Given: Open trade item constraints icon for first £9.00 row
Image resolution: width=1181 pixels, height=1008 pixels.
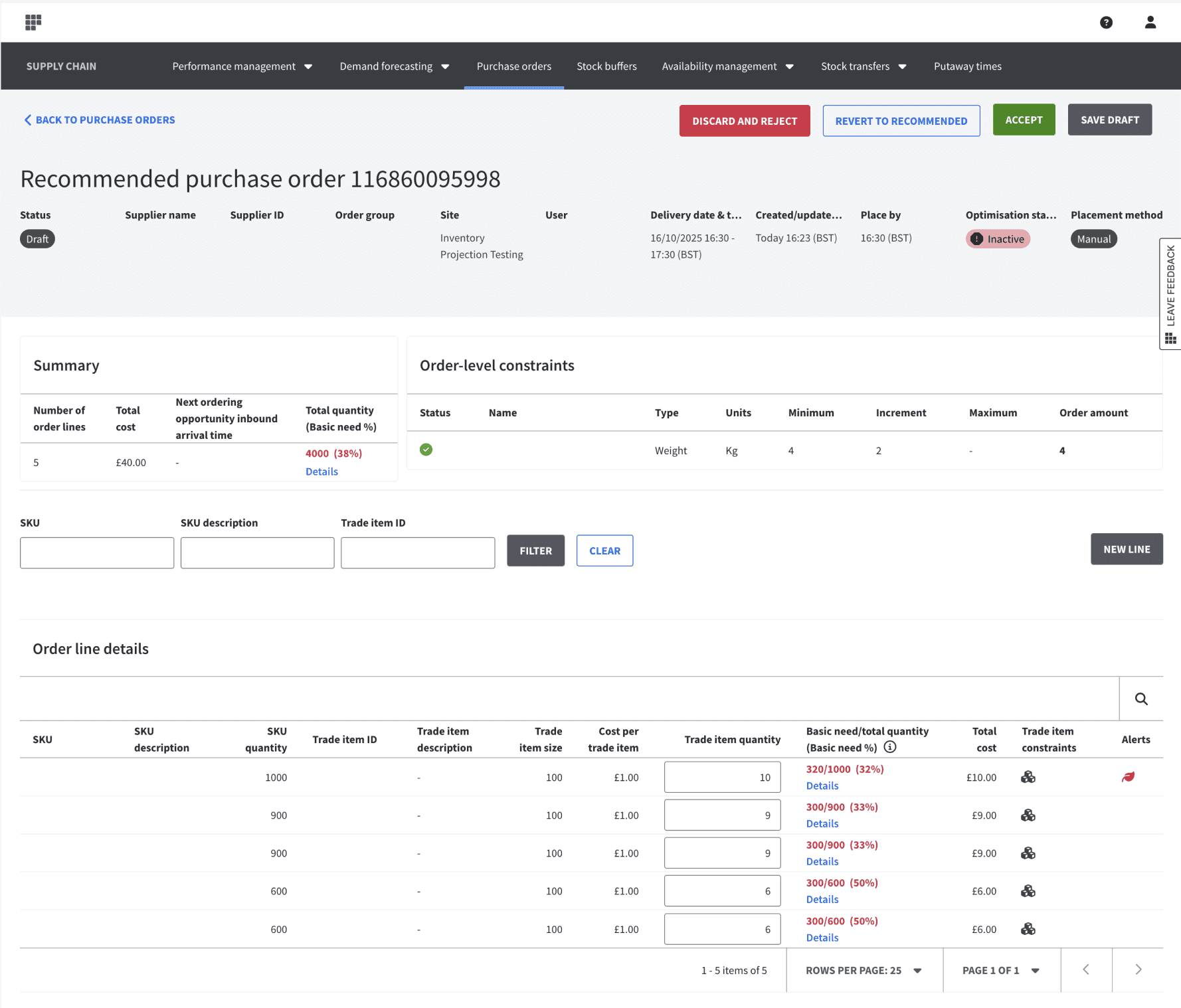Looking at the screenshot, I should (x=1028, y=815).
